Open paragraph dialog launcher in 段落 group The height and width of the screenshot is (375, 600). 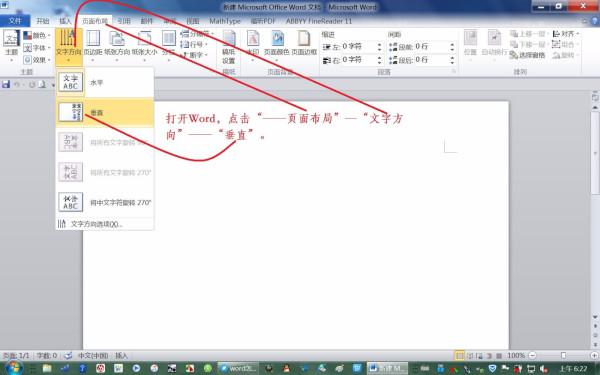[454, 71]
